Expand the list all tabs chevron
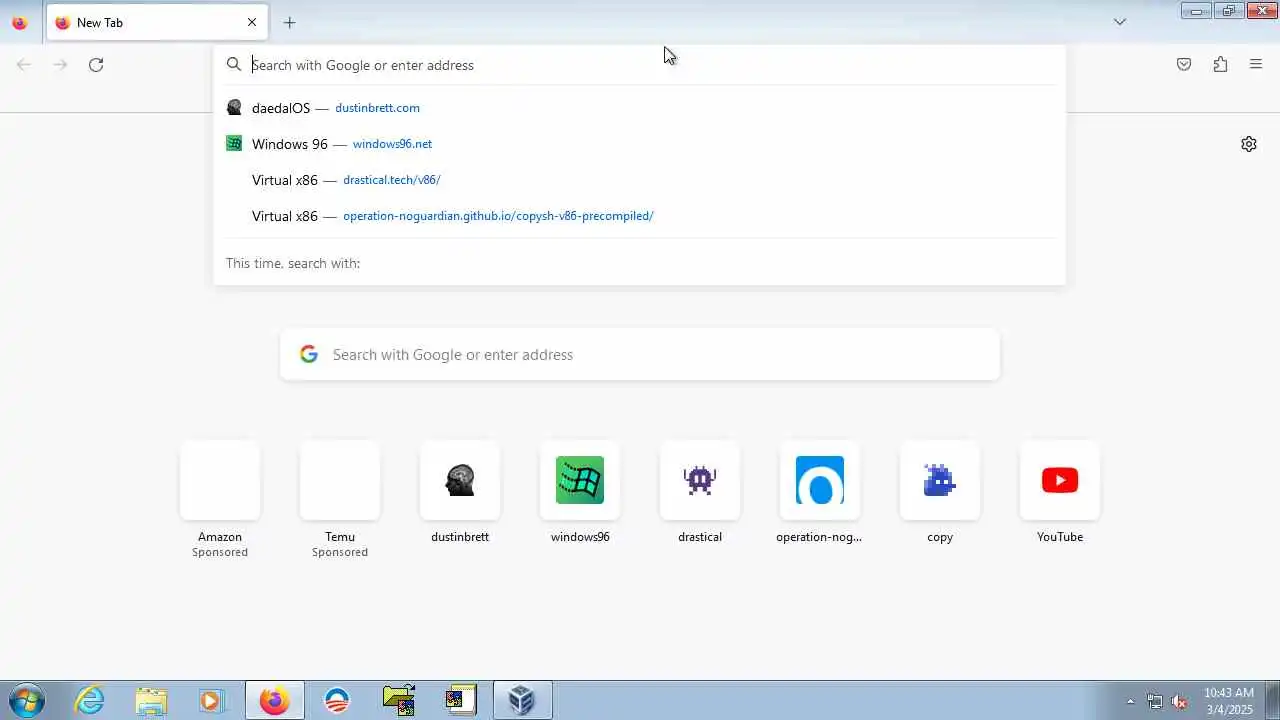 tap(1120, 22)
